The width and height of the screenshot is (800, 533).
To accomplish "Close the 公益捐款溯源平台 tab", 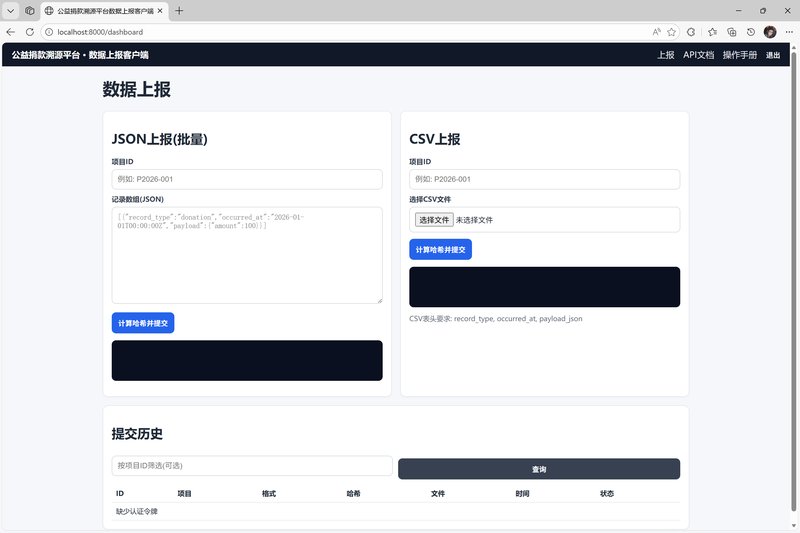I will (160, 11).
